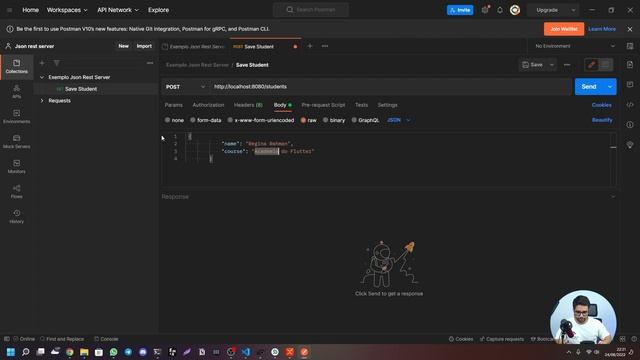
Task: Open the History sidebar panel
Action: click(x=16, y=216)
